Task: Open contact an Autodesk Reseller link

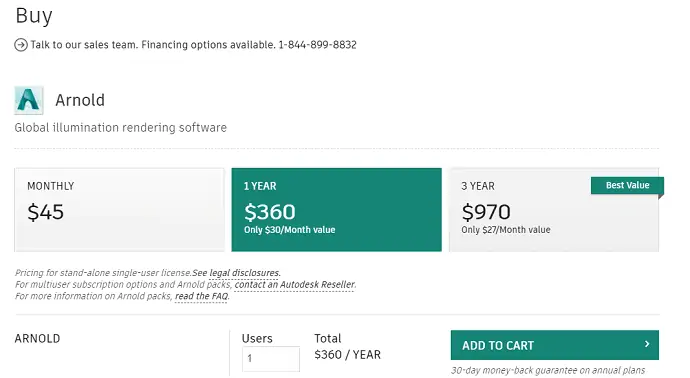Action: click(x=294, y=285)
